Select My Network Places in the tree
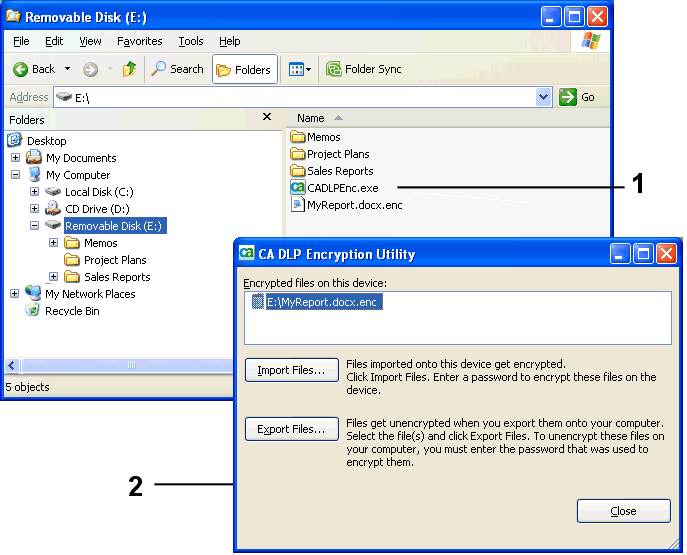Screen dimensions: 687x555 [80, 294]
